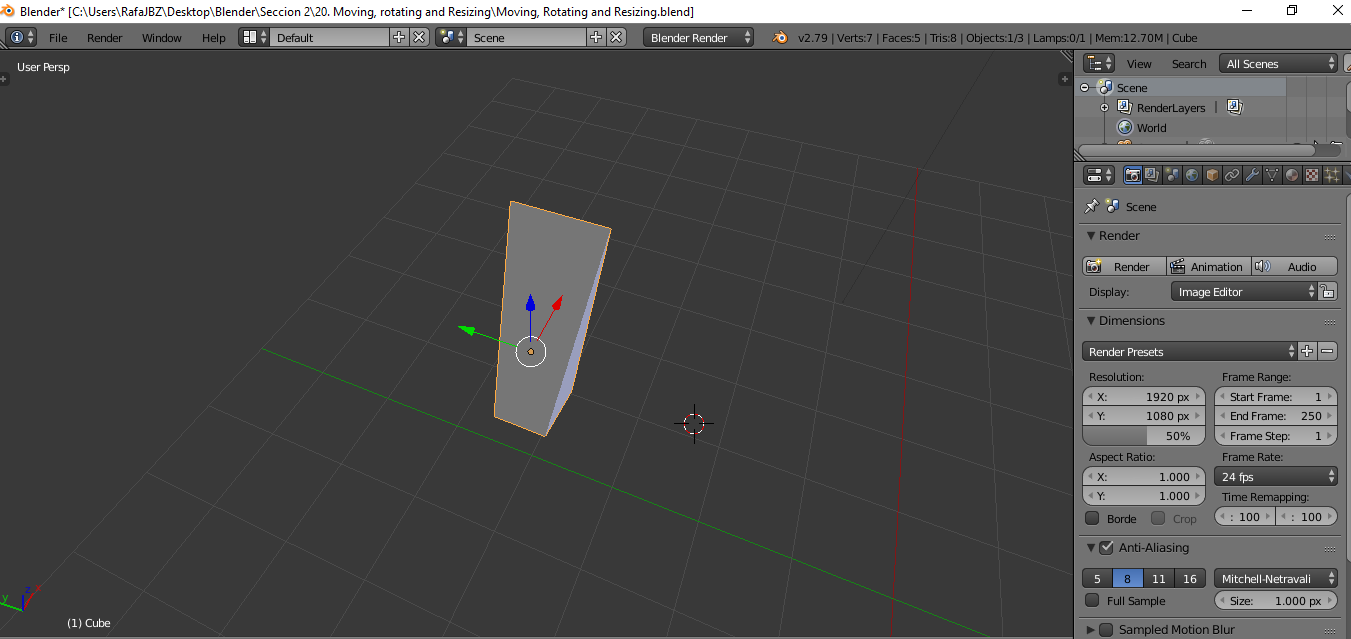This screenshot has height=639, width=1351.
Task: Select the Particles sparkle properties icon
Action: tap(1333, 175)
